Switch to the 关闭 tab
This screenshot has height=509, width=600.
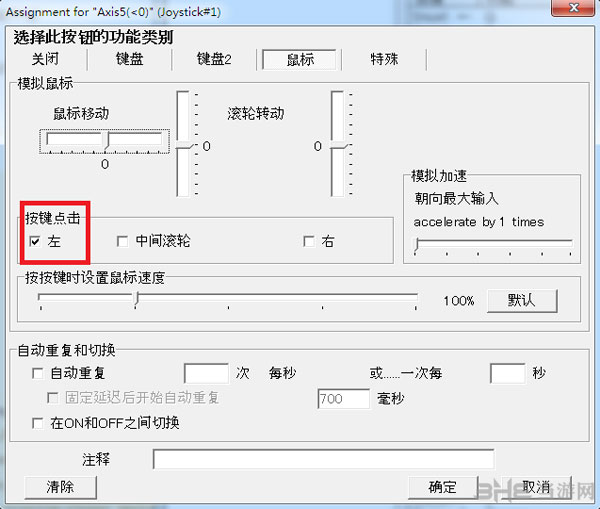tap(45, 60)
